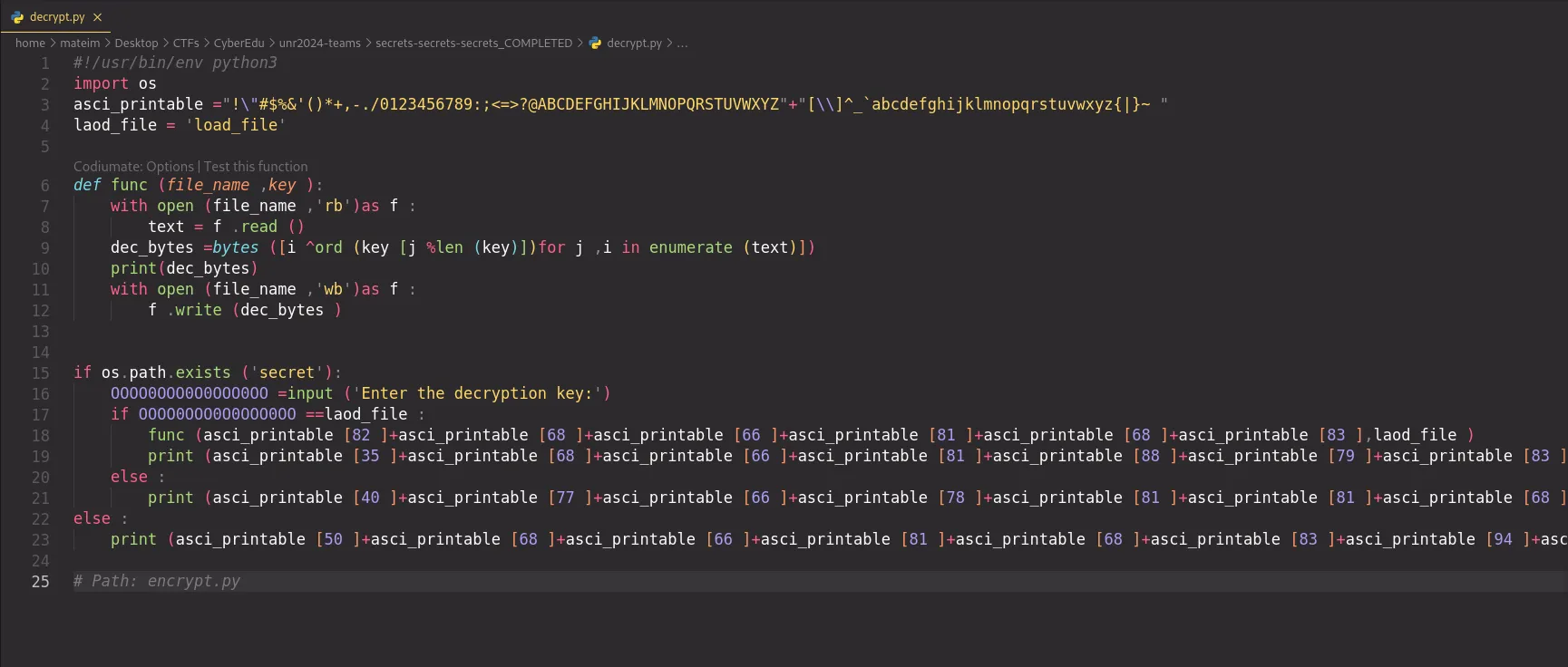Close the decrypt.py editor tab
This screenshot has width=1568, height=667.
(97, 17)
